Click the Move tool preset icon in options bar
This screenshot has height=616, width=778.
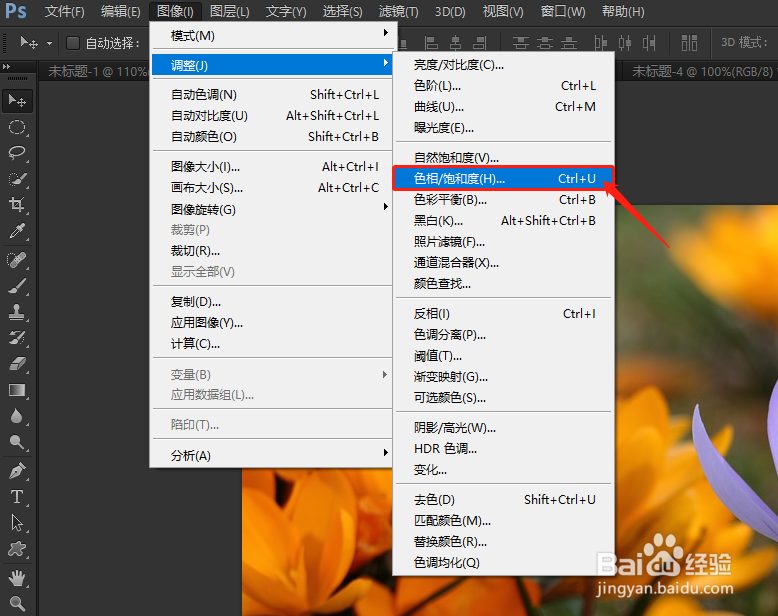click(29, 43)
